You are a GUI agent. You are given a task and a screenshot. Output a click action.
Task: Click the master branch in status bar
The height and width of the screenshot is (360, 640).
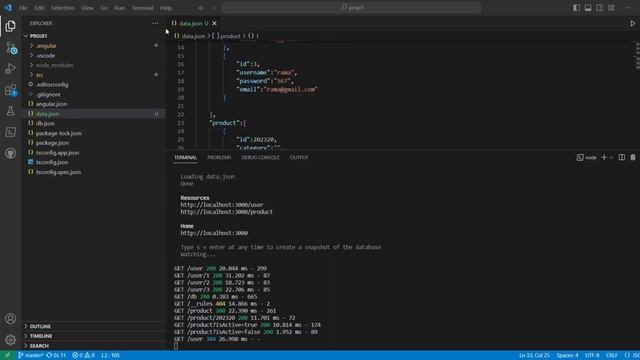click(x=30, y=355)
